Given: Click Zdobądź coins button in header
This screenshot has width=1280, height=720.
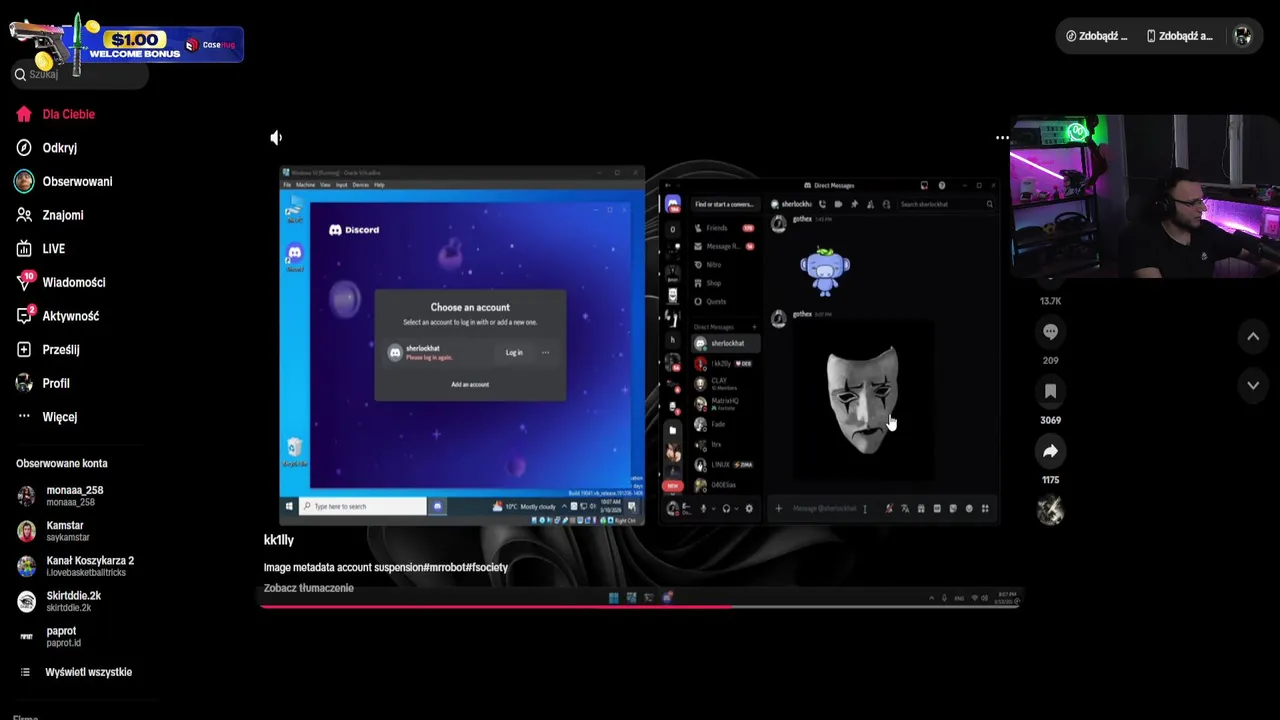Looking at the screenshot, I should [1097, 36].
